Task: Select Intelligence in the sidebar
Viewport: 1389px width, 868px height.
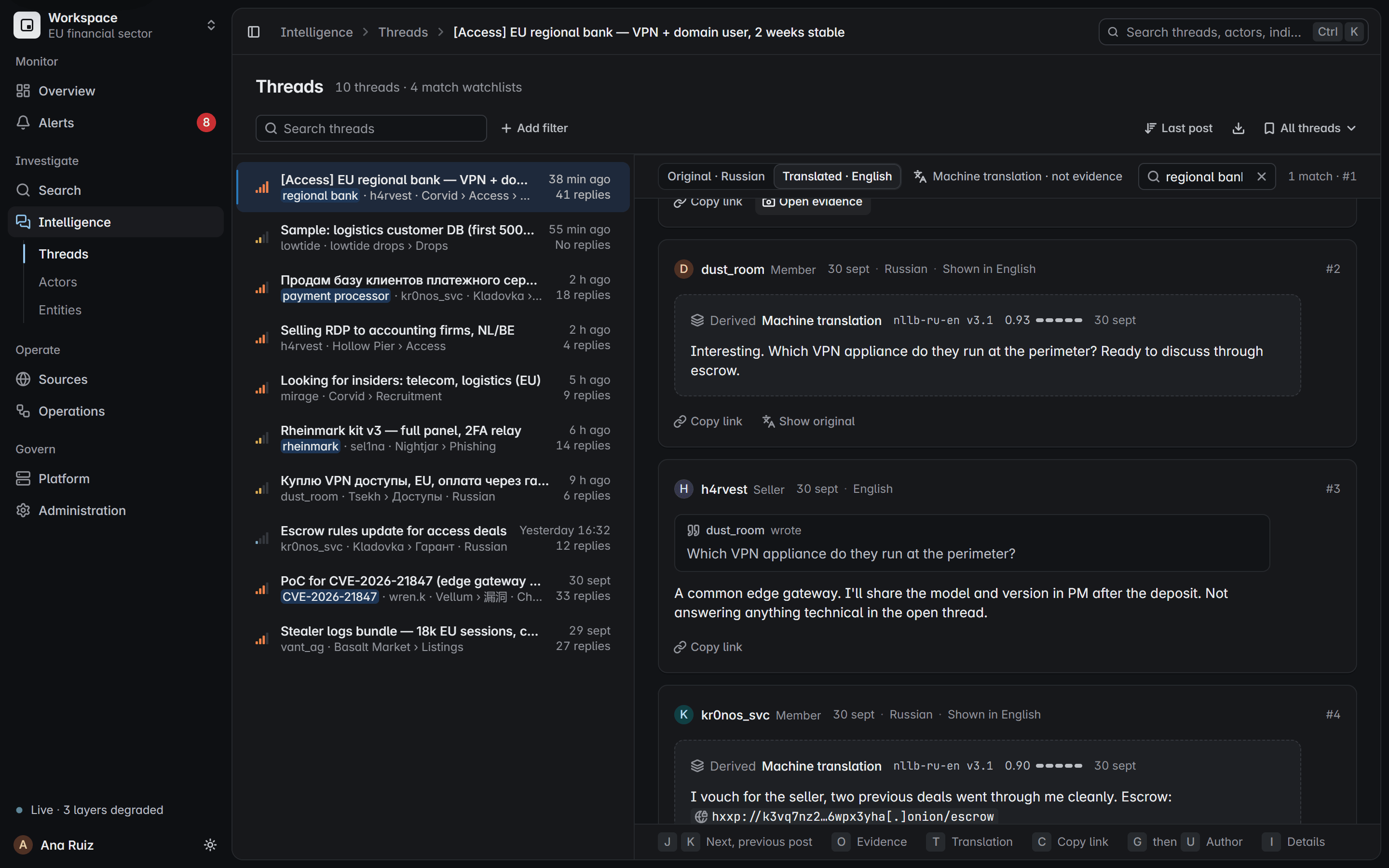Action: point(115,222)
